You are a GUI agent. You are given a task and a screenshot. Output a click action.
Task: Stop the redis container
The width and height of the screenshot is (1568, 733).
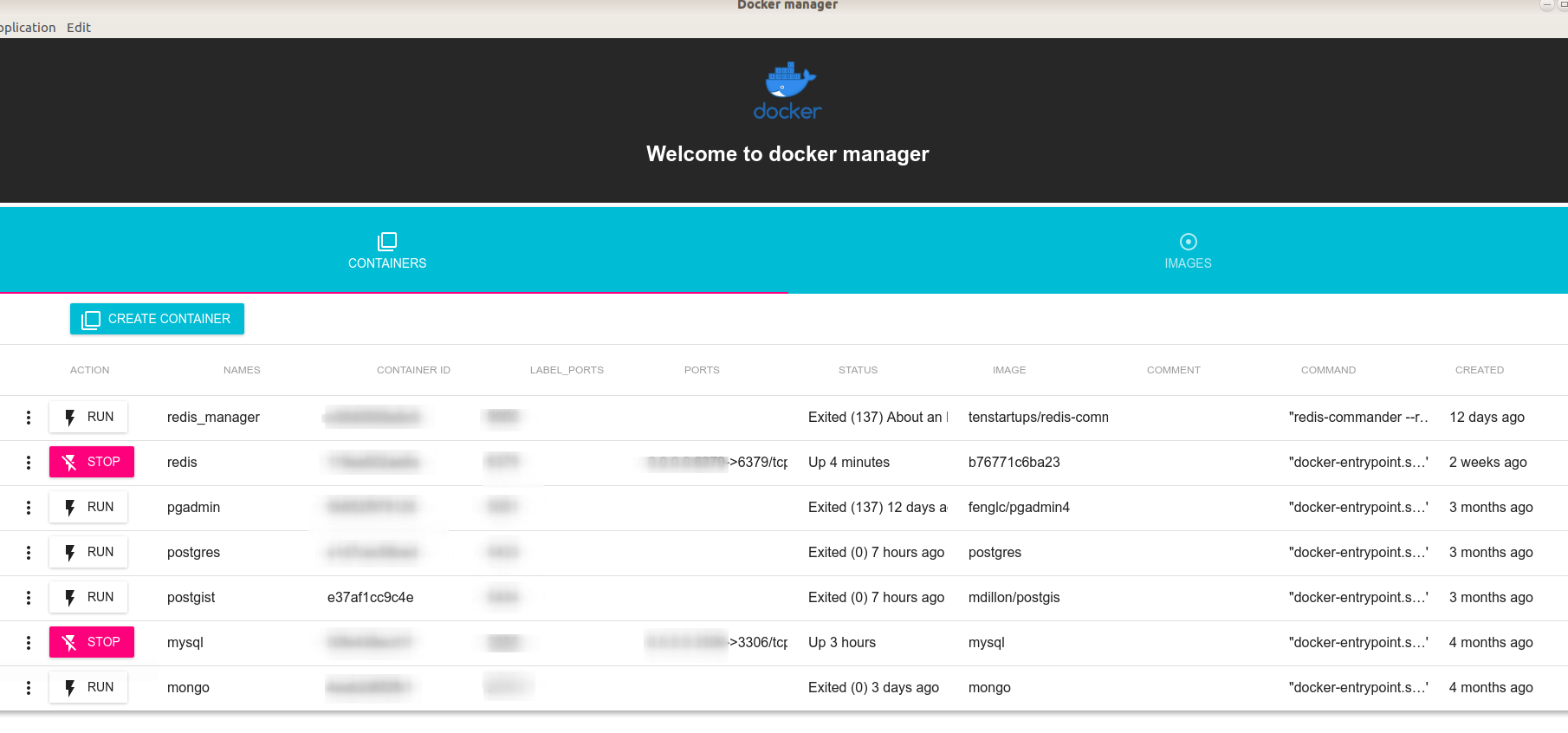[92, 462]
